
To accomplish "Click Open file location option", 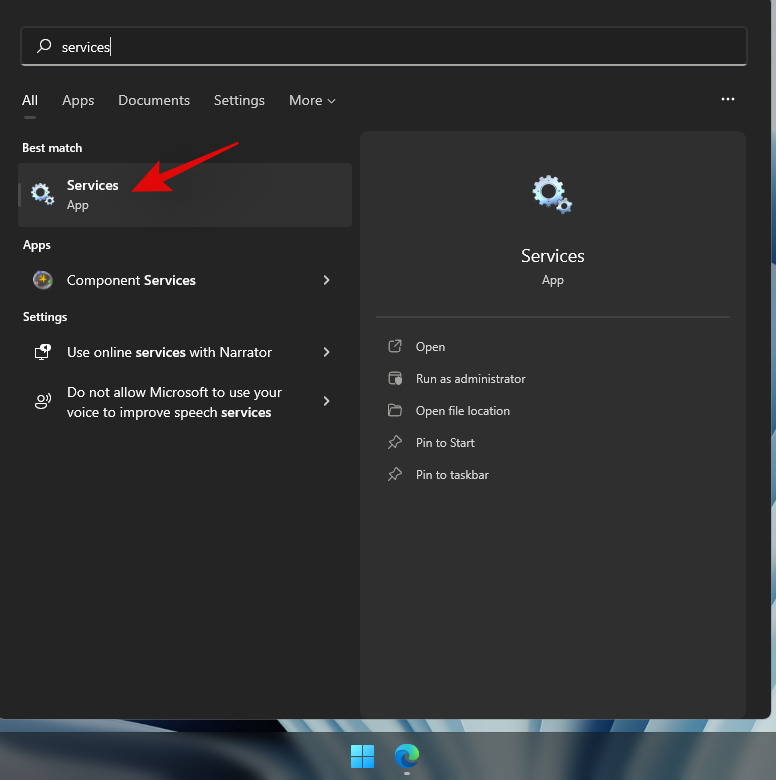I will [x=462, y=411].
